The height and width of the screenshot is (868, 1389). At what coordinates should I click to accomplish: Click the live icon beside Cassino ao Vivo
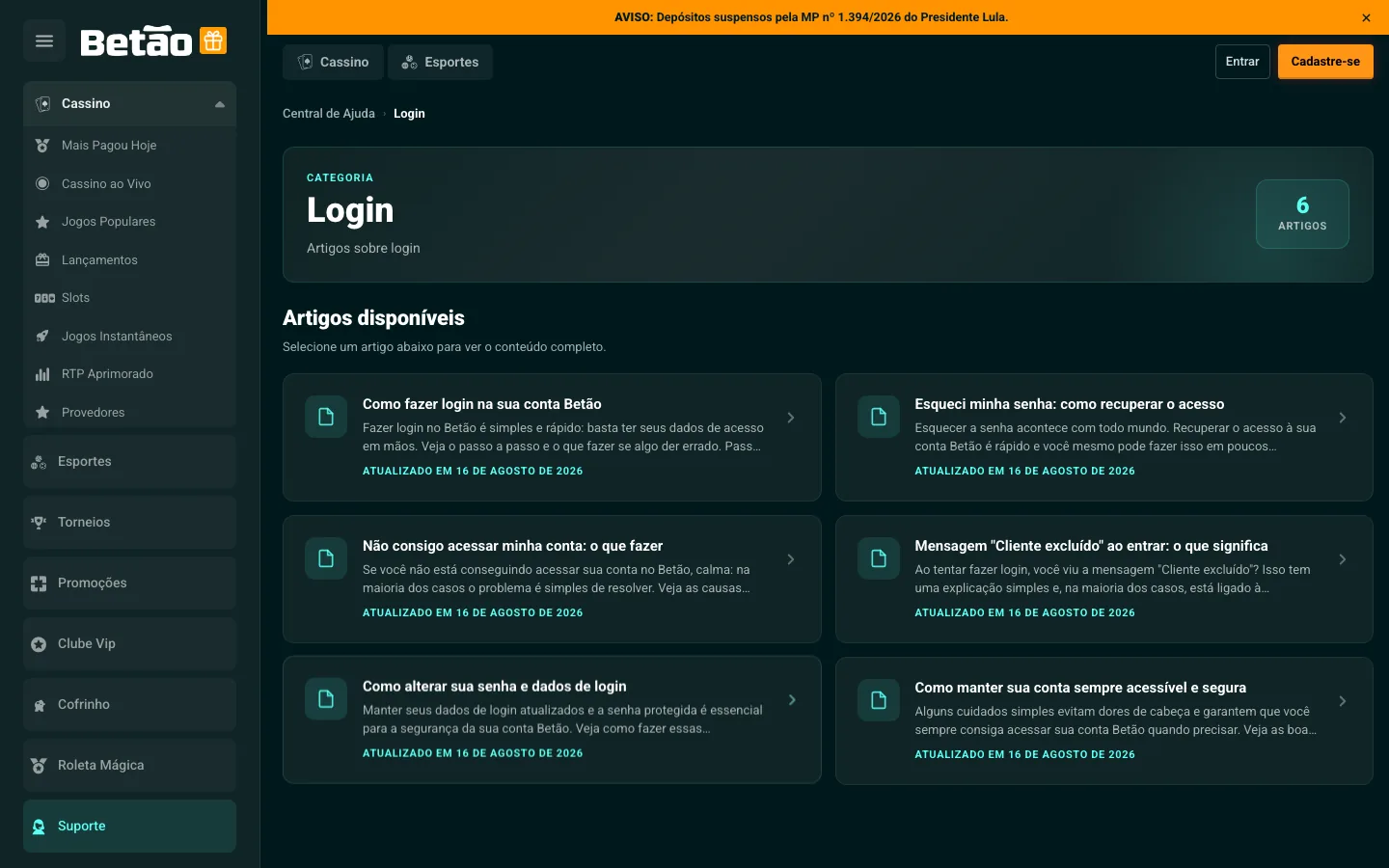tap(42, 183)
